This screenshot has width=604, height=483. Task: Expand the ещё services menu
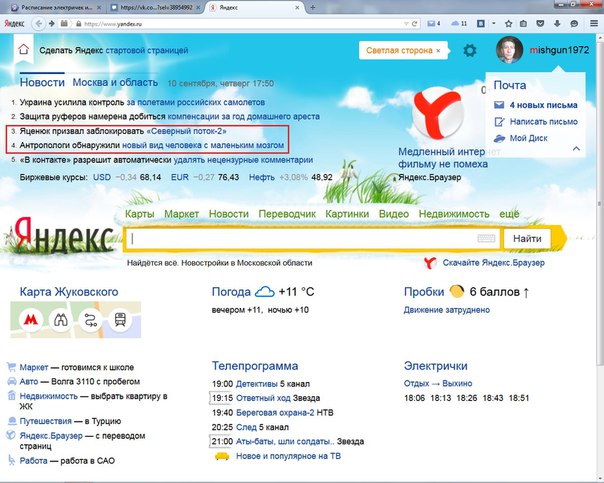click(509, 214)
